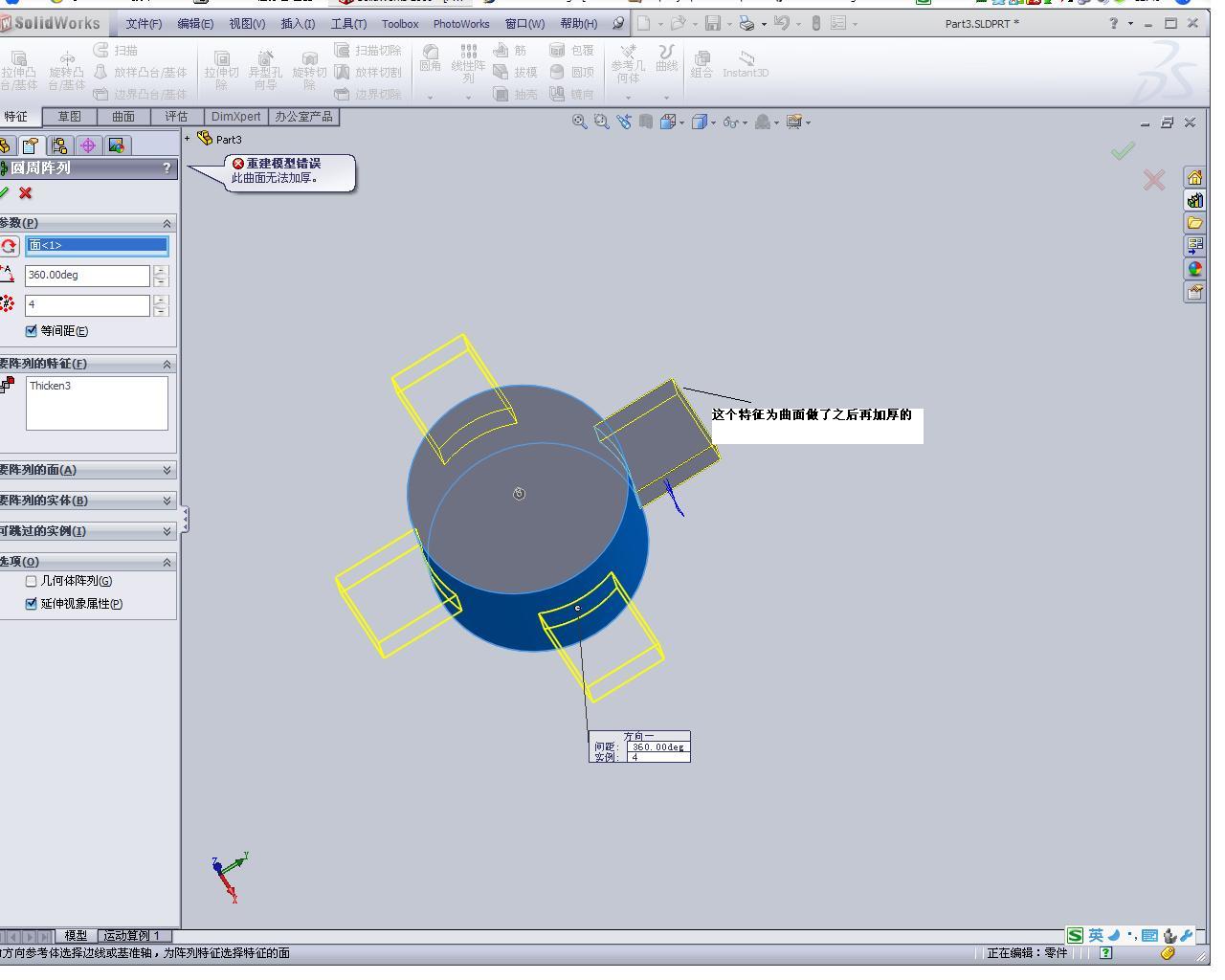Expand the Bodies to Pattern (要阵列的实体) section
Image resolution: width=1225 pixels, height=980 pixels.
[x=167, y=501]
